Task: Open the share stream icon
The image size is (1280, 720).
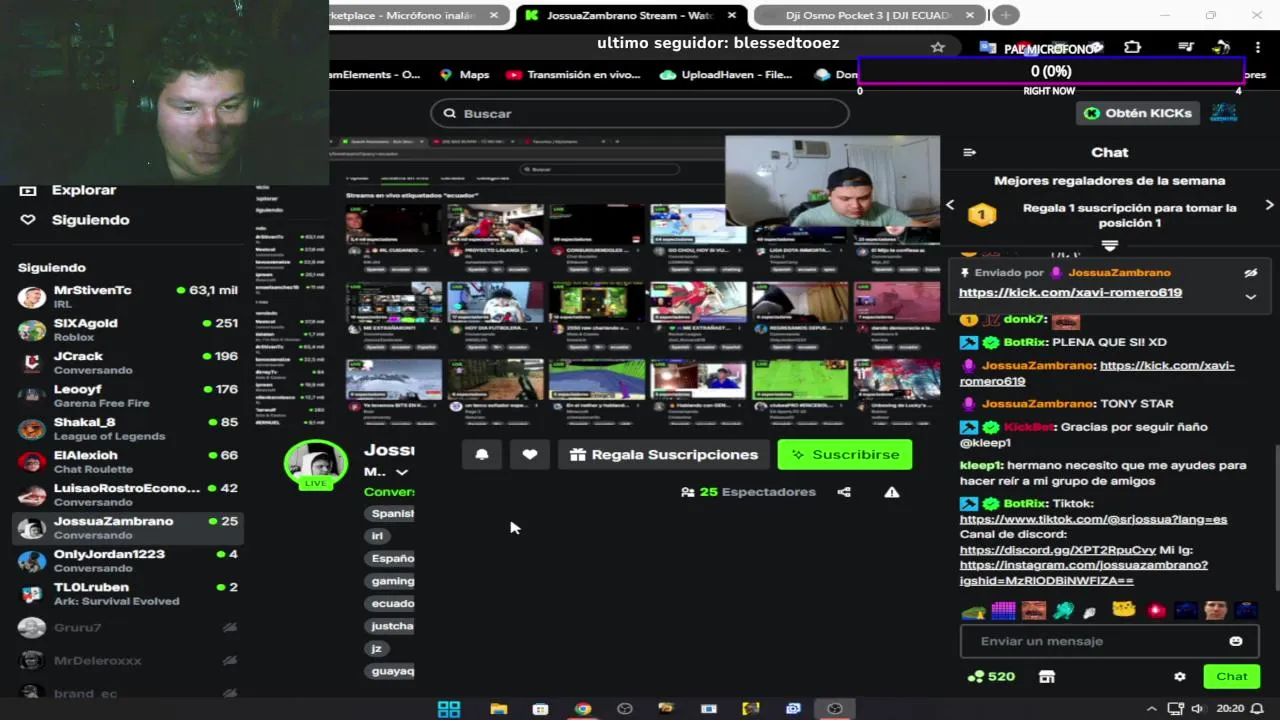Action: [844, 492]
